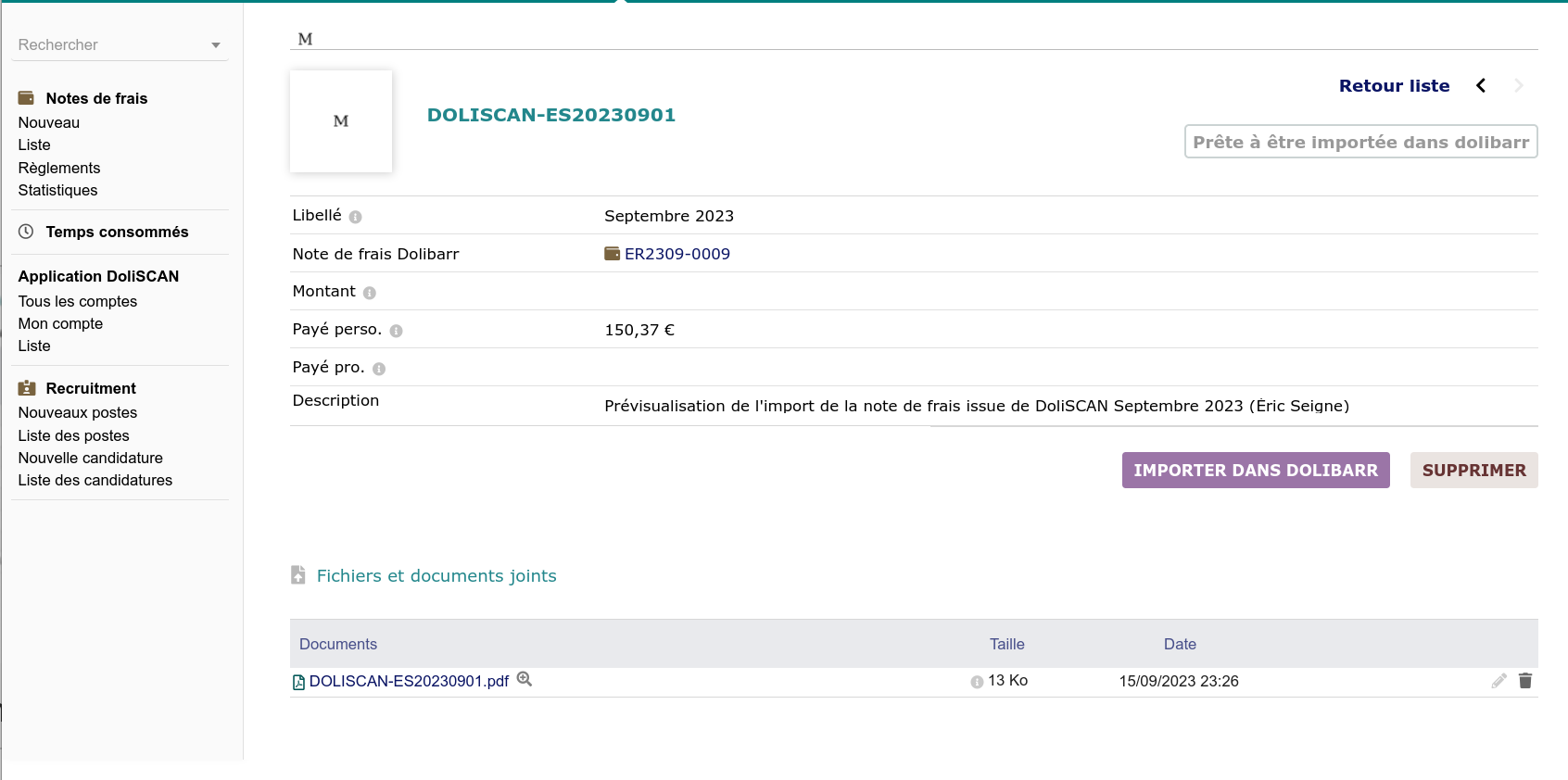
Task: Click the info icon next to Payé pro.
Action: (378, 369)
